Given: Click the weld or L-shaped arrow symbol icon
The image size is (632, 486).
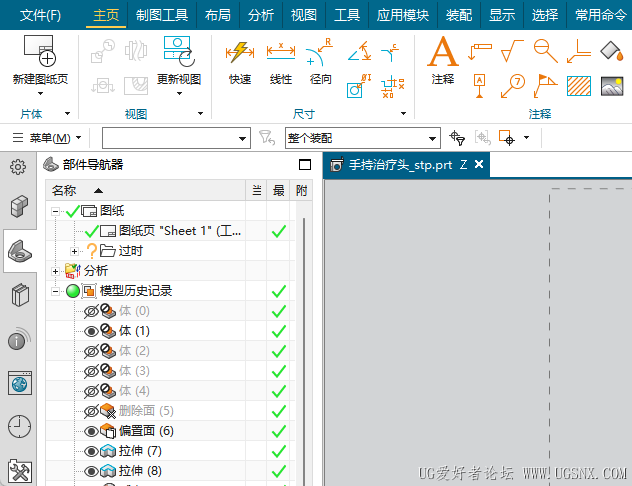Looking at the screenshot, I should 579,51.
